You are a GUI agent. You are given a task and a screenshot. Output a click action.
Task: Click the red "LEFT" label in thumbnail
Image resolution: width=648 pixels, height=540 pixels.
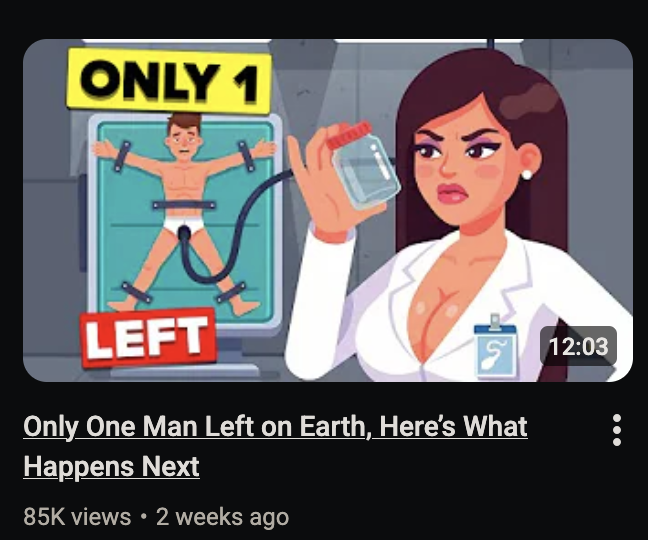coord(148,338)
